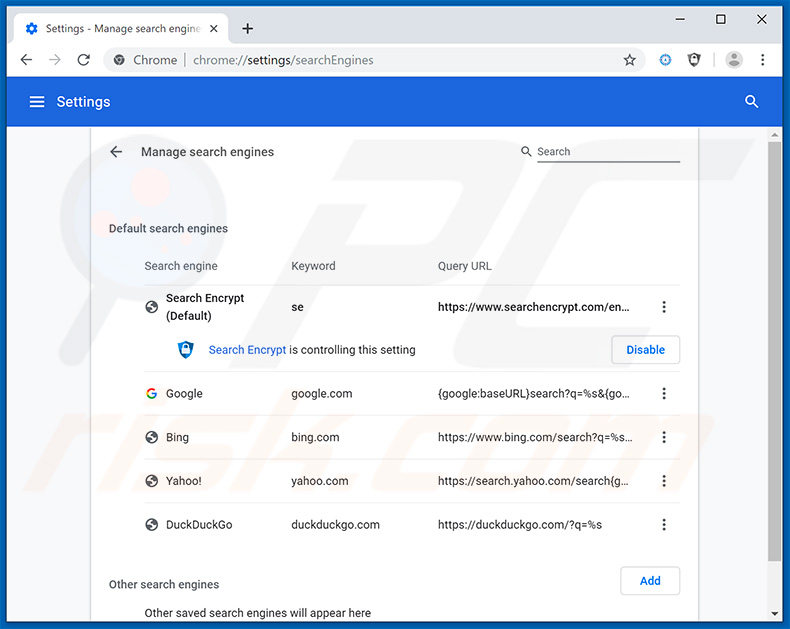Screen dimensions: 790x629
Task: Minimize the Chrome window
Action: tap(680, 20)
